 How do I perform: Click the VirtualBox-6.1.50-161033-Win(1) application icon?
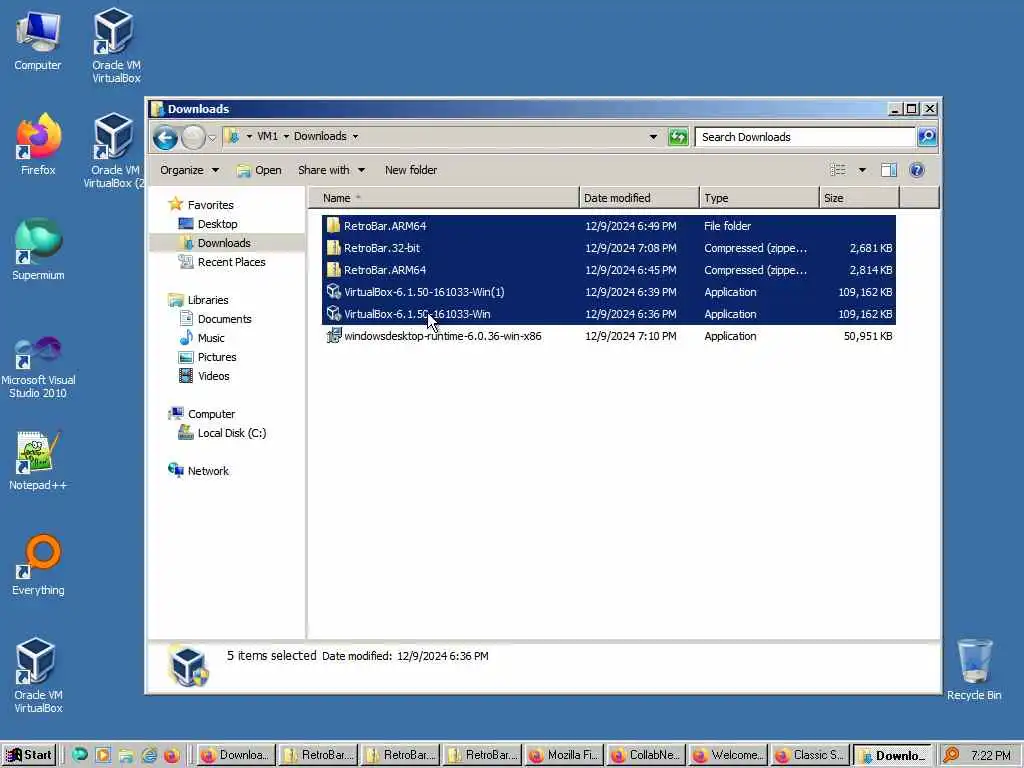[x=334, y=291]
